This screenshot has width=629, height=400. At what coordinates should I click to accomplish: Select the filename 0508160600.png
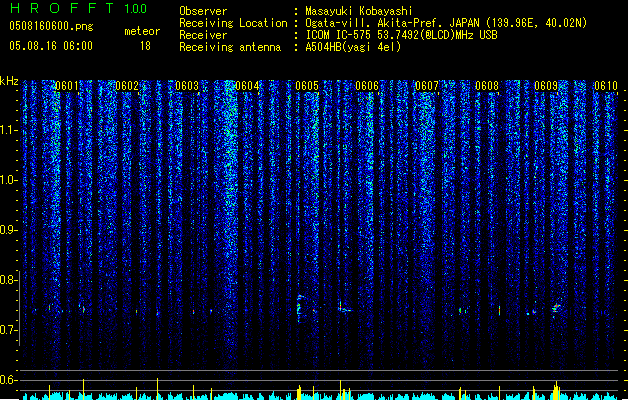pos(51,26)
